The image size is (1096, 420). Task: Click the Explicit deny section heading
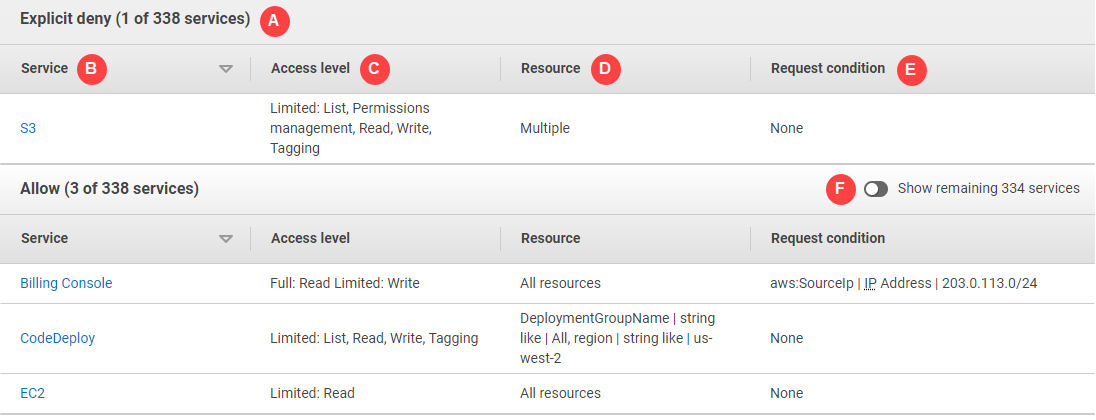(x=135, y=19)
